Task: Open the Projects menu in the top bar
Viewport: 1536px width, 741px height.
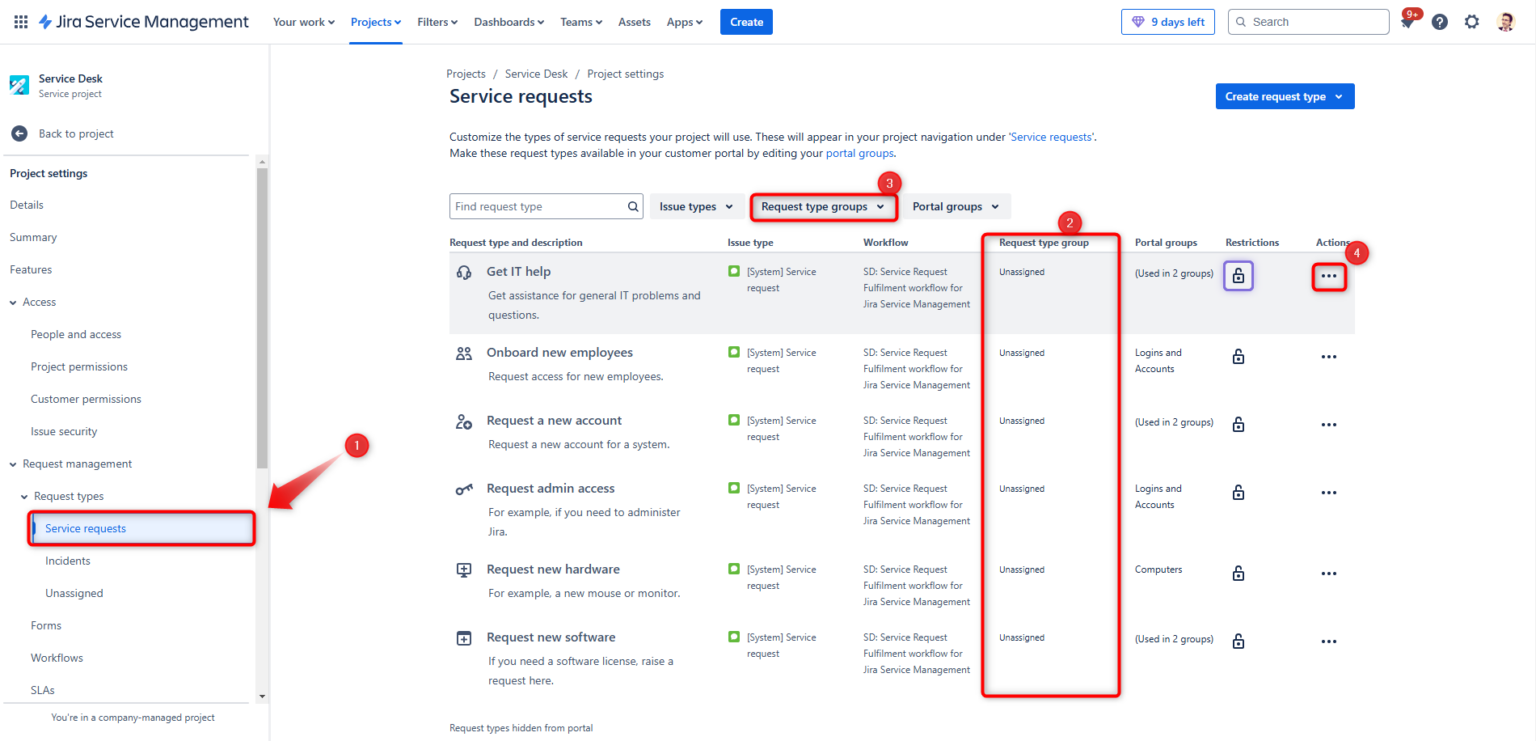Action: (375, 21)
